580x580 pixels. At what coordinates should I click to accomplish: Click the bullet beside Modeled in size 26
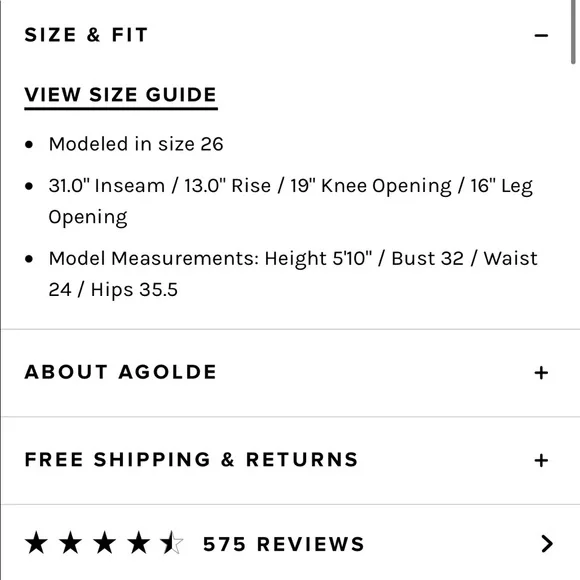tap(29, 145)
